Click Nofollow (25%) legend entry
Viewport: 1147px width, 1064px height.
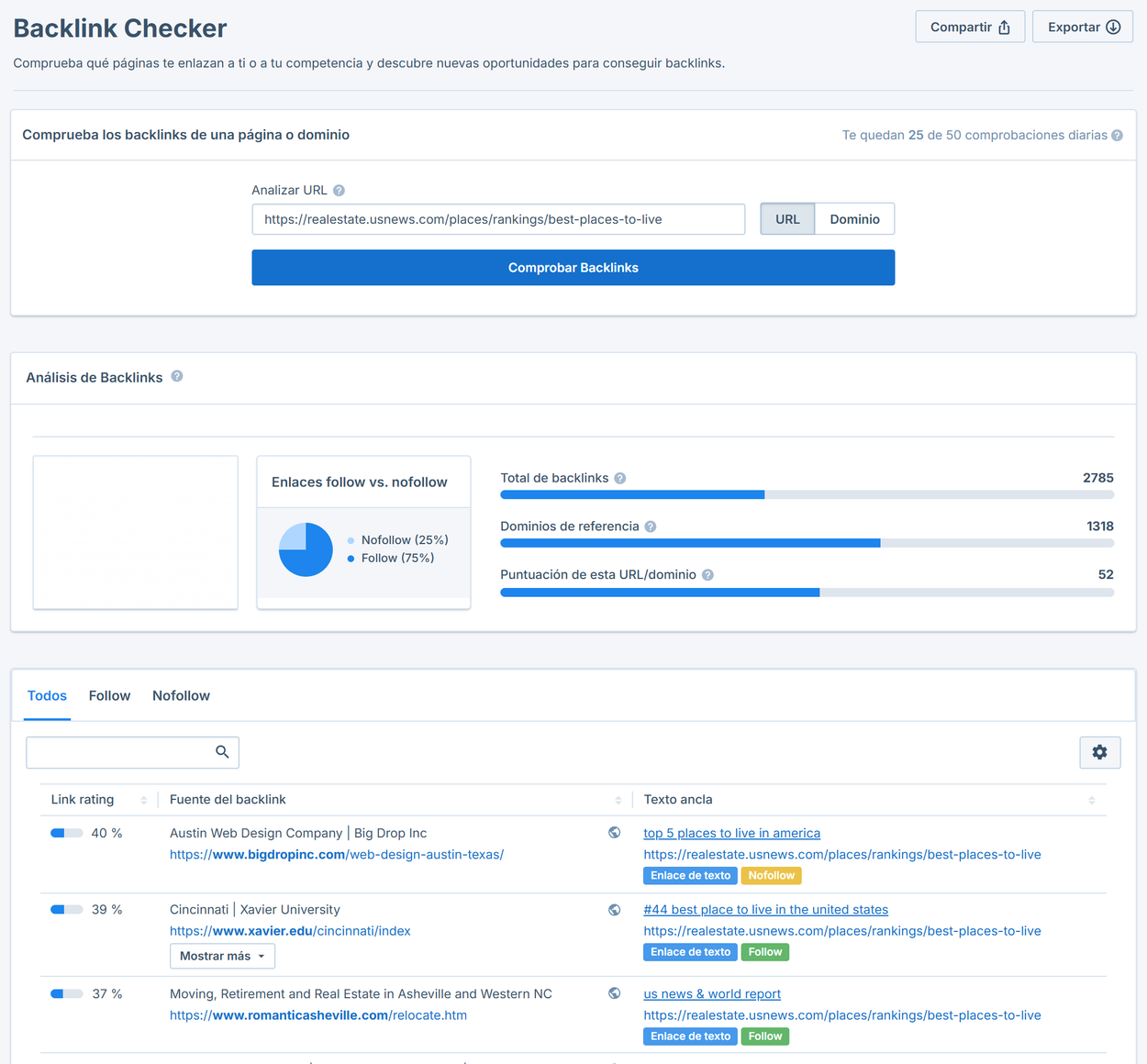coord(397,540)
